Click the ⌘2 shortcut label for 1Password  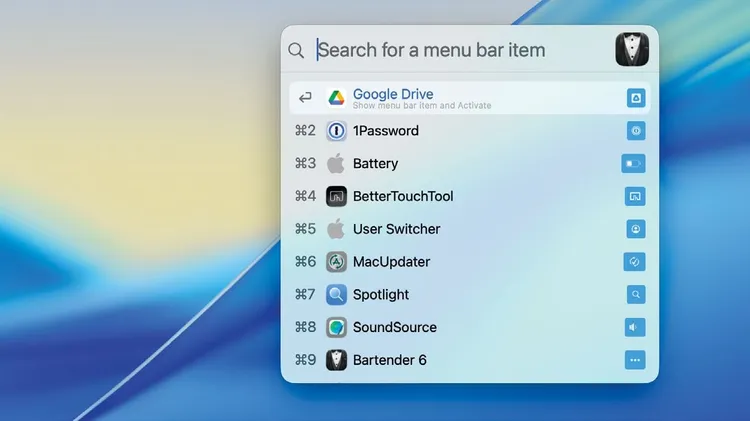[x=305, y=131]
